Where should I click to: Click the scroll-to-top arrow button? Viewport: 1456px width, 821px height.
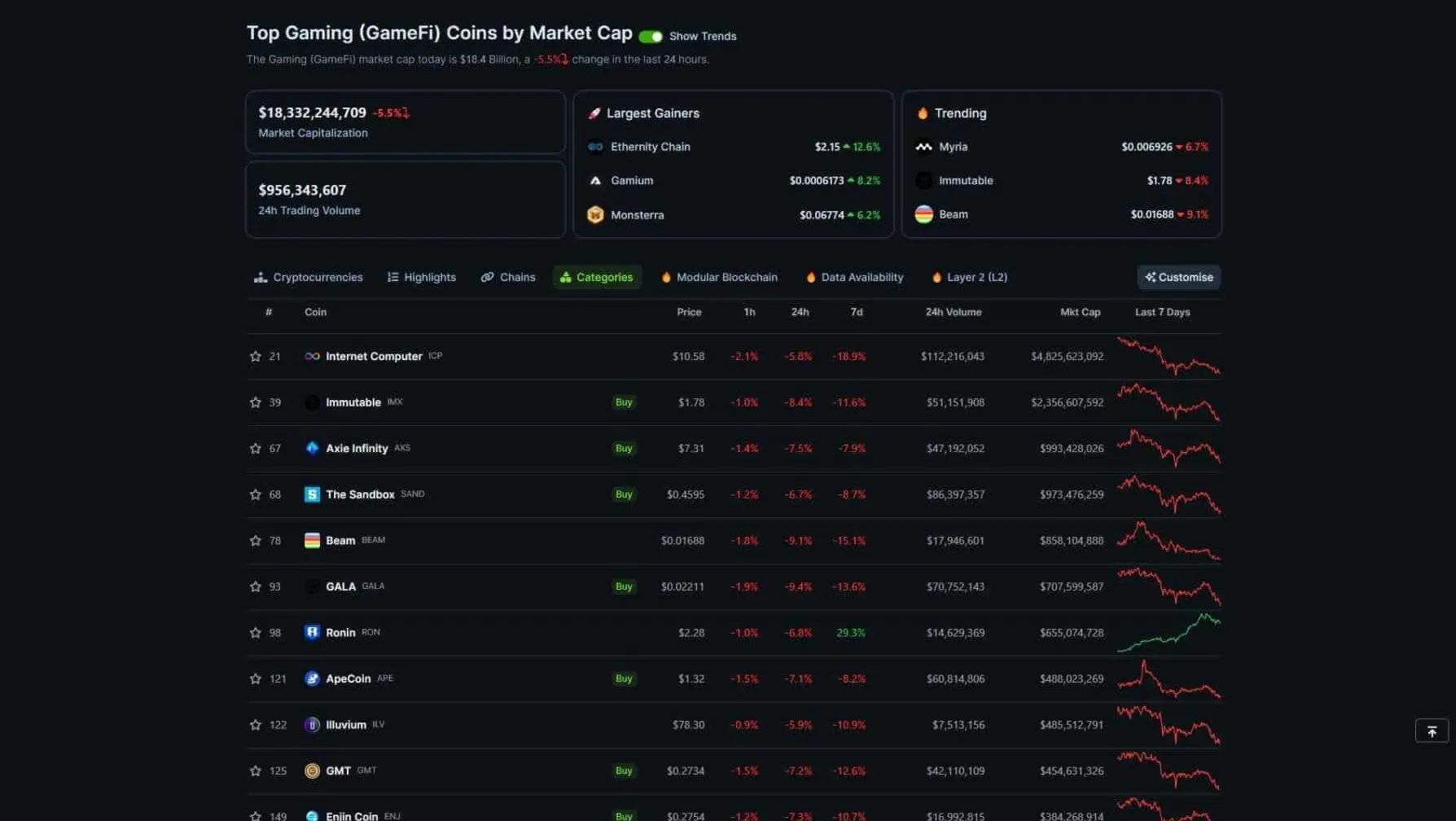(1432, 731)
